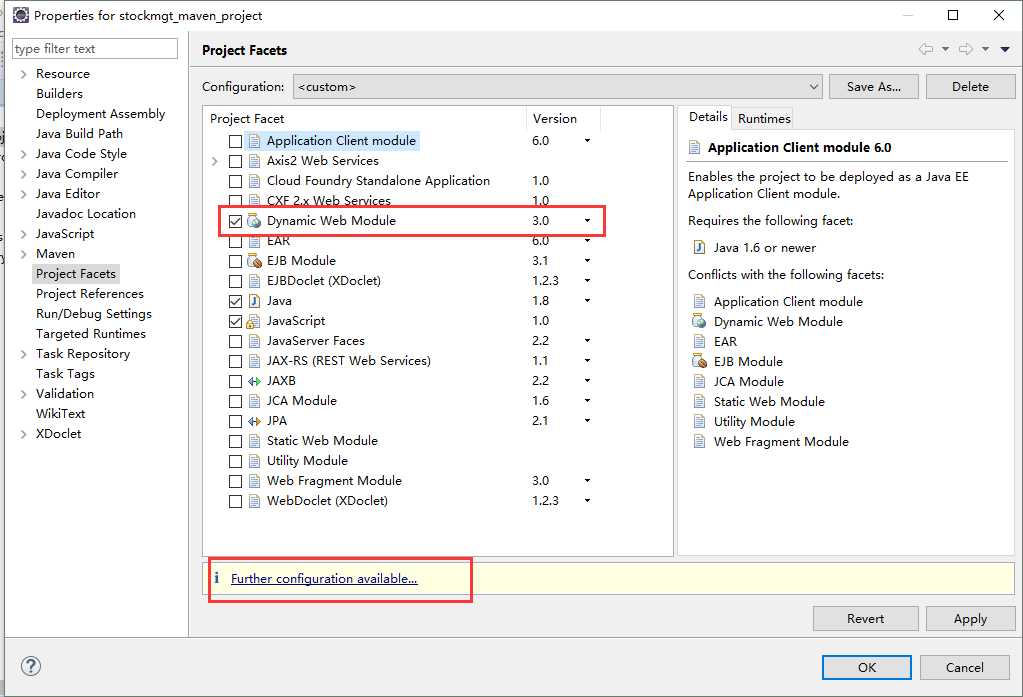Click the help question mark icon
This screenshot has width=1023, height=697.
(30, 666)
